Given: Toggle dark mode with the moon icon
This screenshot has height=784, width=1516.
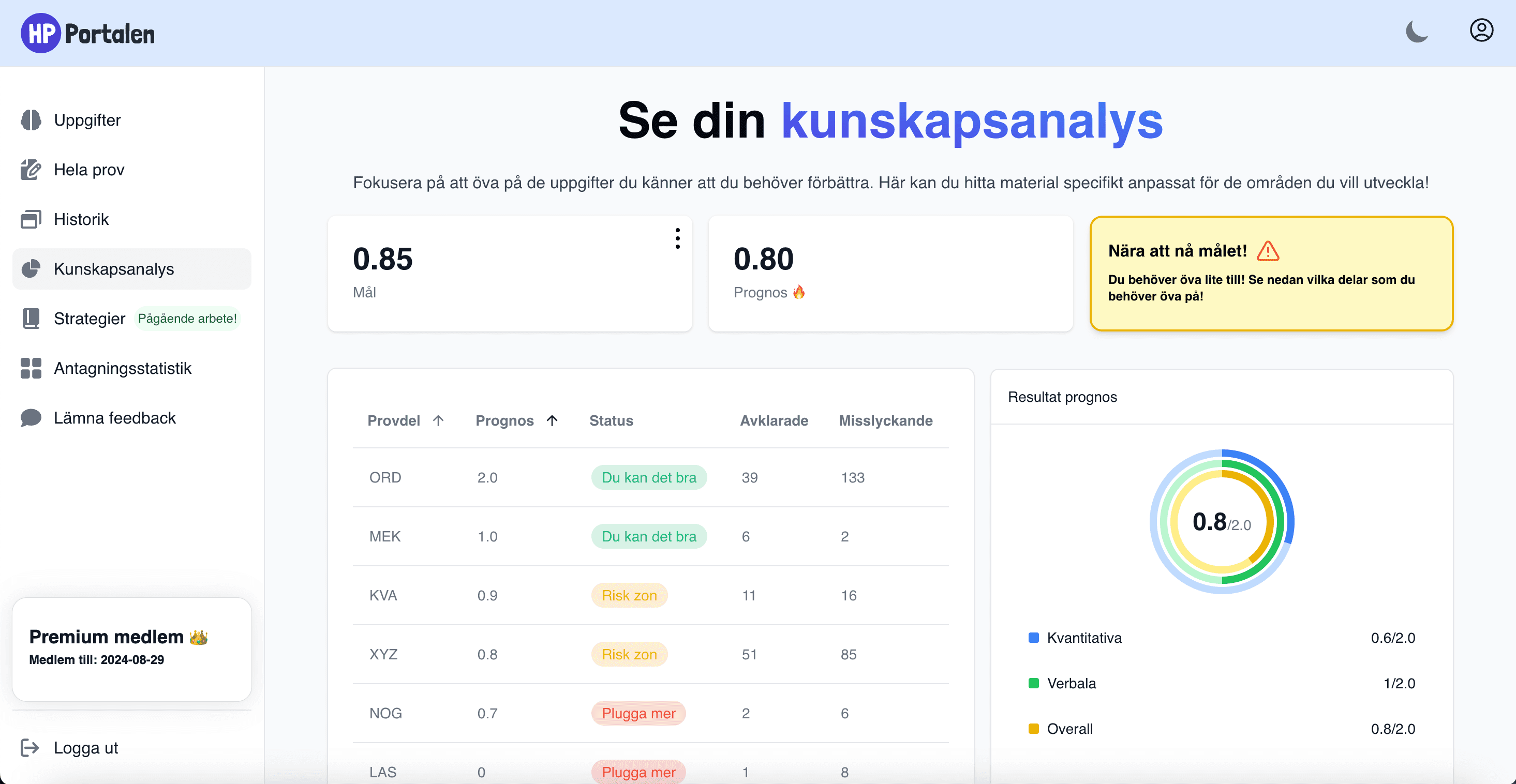Looking at the screenshot, I should (1417, 33).
